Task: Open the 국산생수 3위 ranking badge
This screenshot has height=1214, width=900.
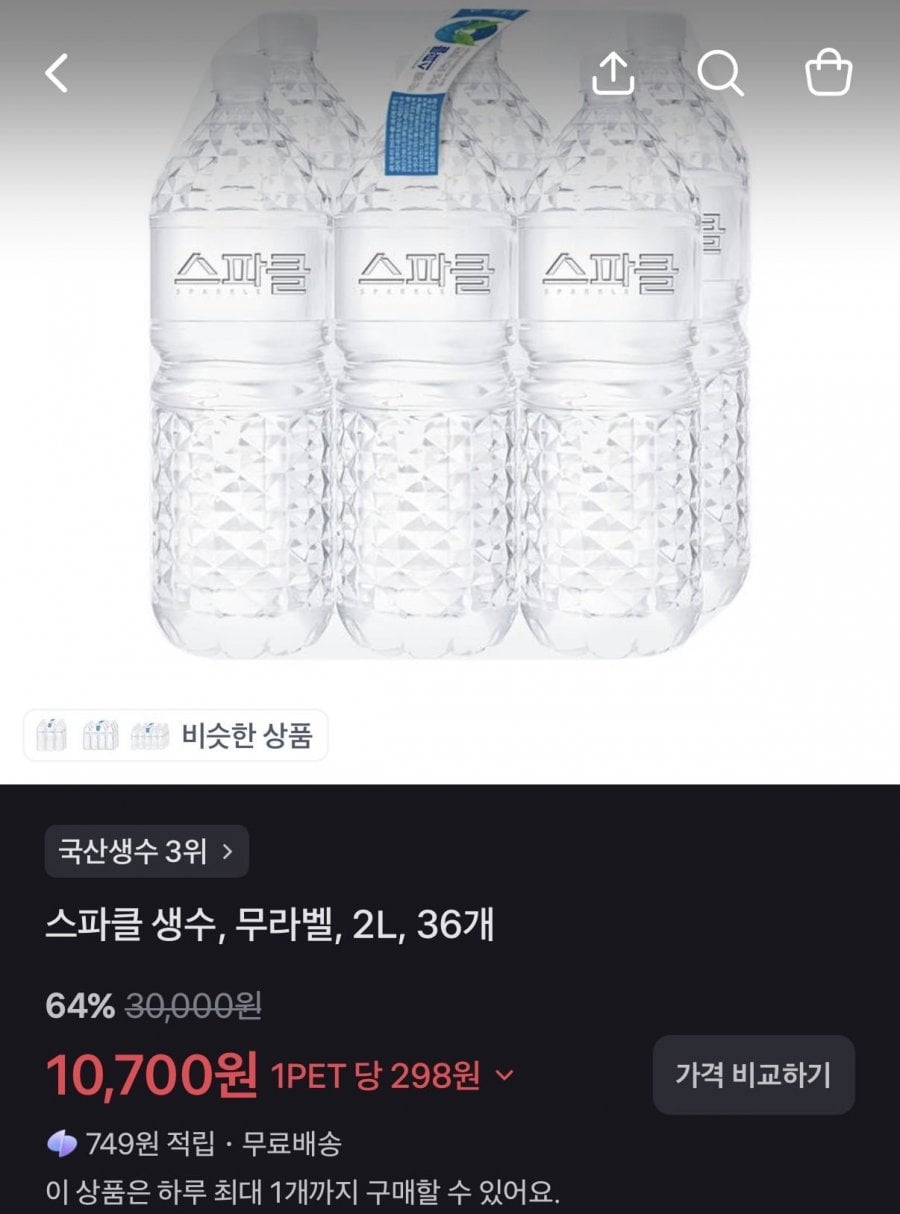Action: (x=146, y=851)
